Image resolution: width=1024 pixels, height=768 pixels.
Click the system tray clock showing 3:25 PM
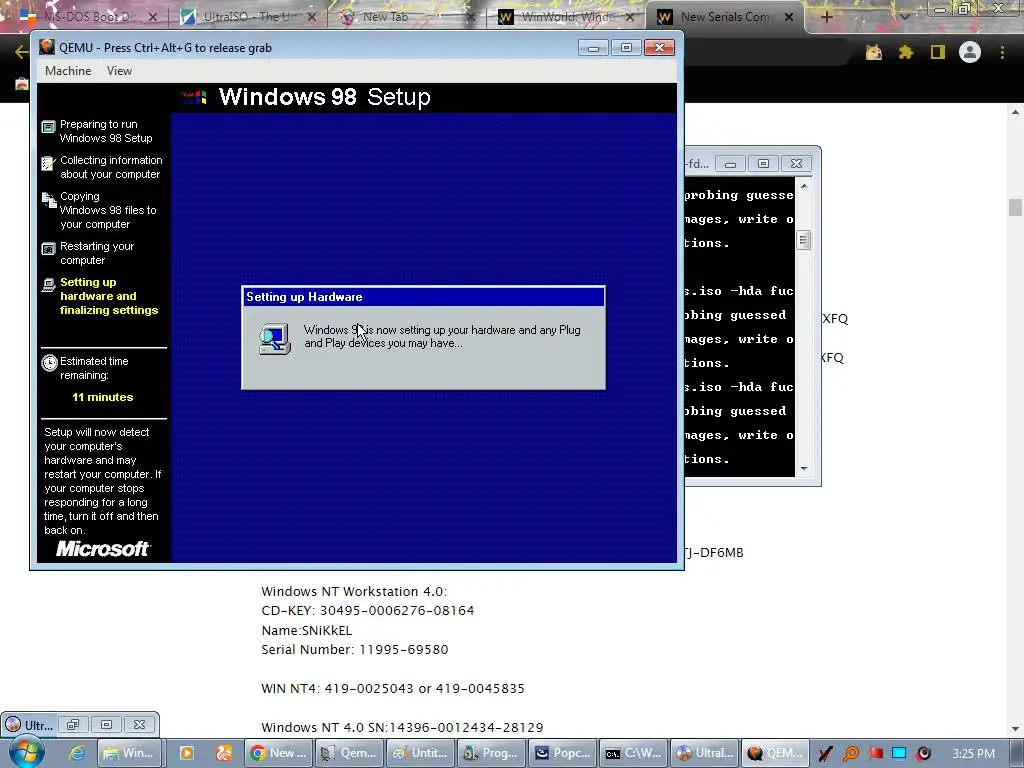(974, 754)
